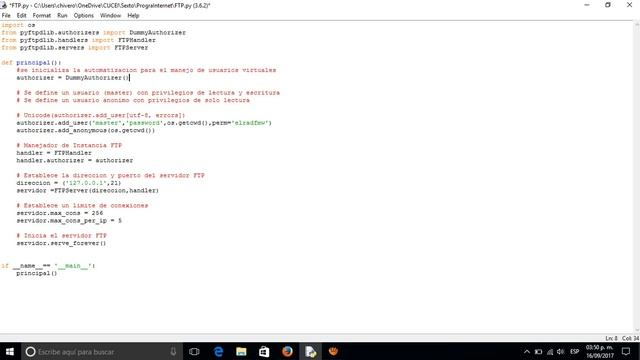Open the Format menu
Screen dimensions: 640x360
(42, 16)
